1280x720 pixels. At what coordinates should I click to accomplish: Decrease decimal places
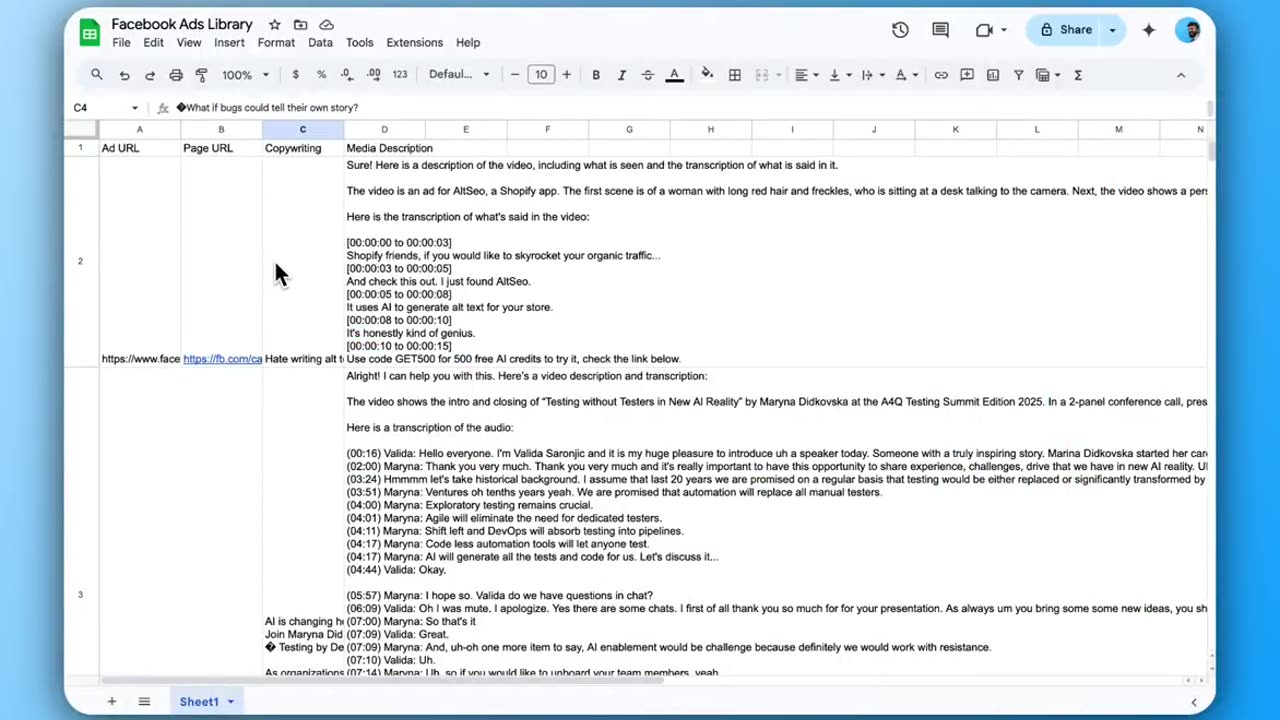pos(347,75)
